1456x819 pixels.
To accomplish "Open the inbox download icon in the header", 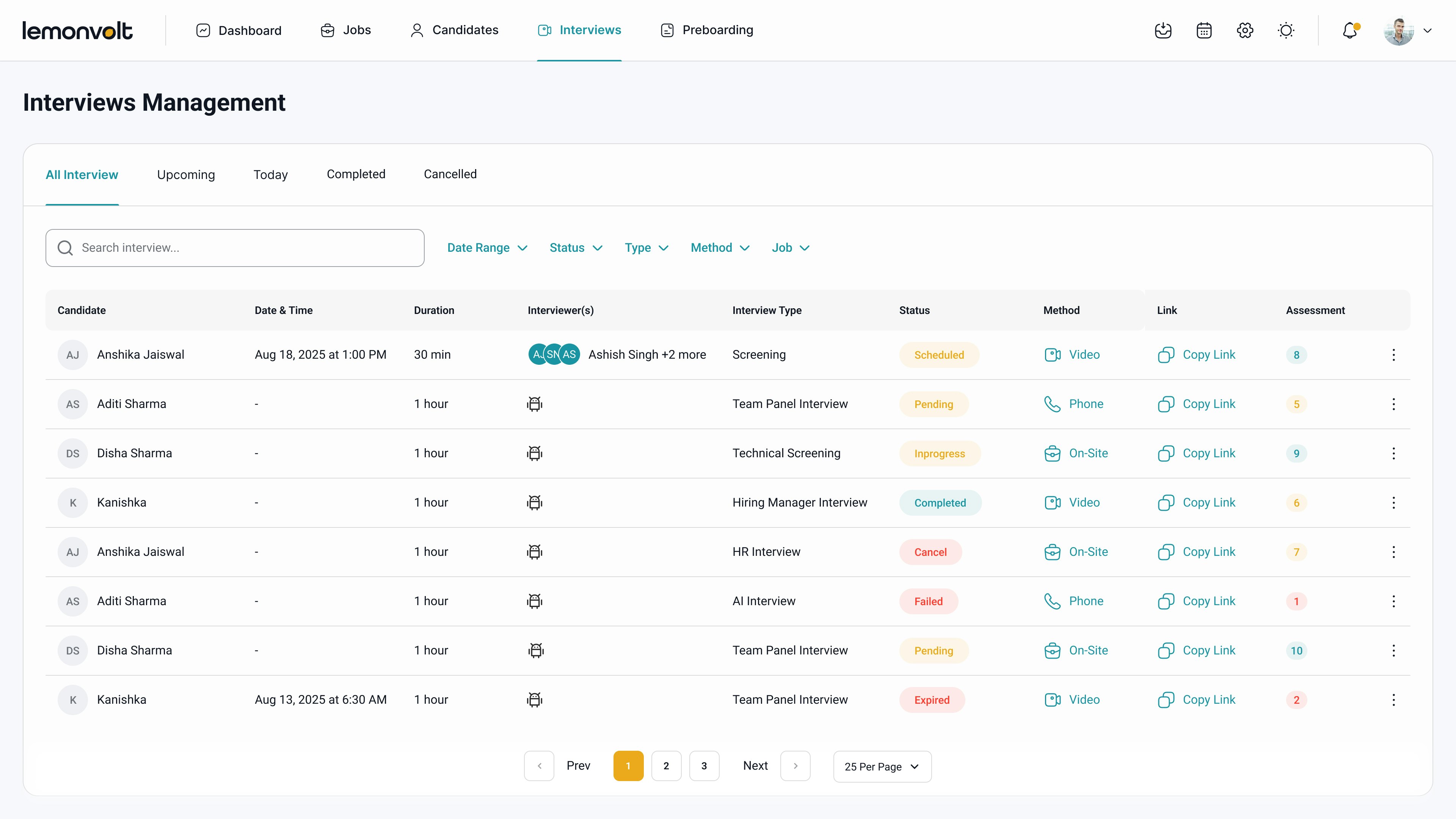I will click(1163, 30).
